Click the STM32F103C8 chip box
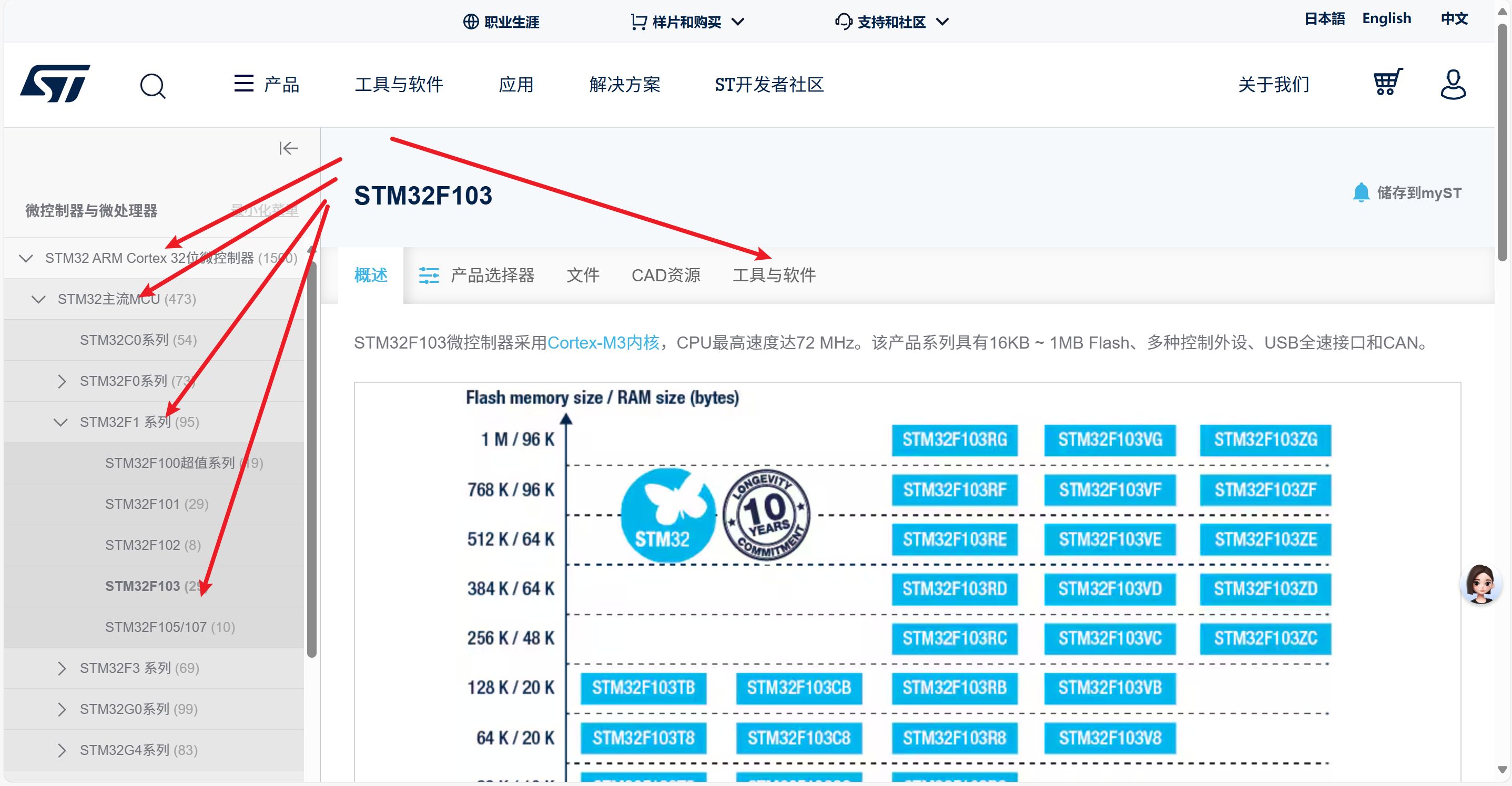Viewport: 1512px width, 786px height. tap(799, 738)
